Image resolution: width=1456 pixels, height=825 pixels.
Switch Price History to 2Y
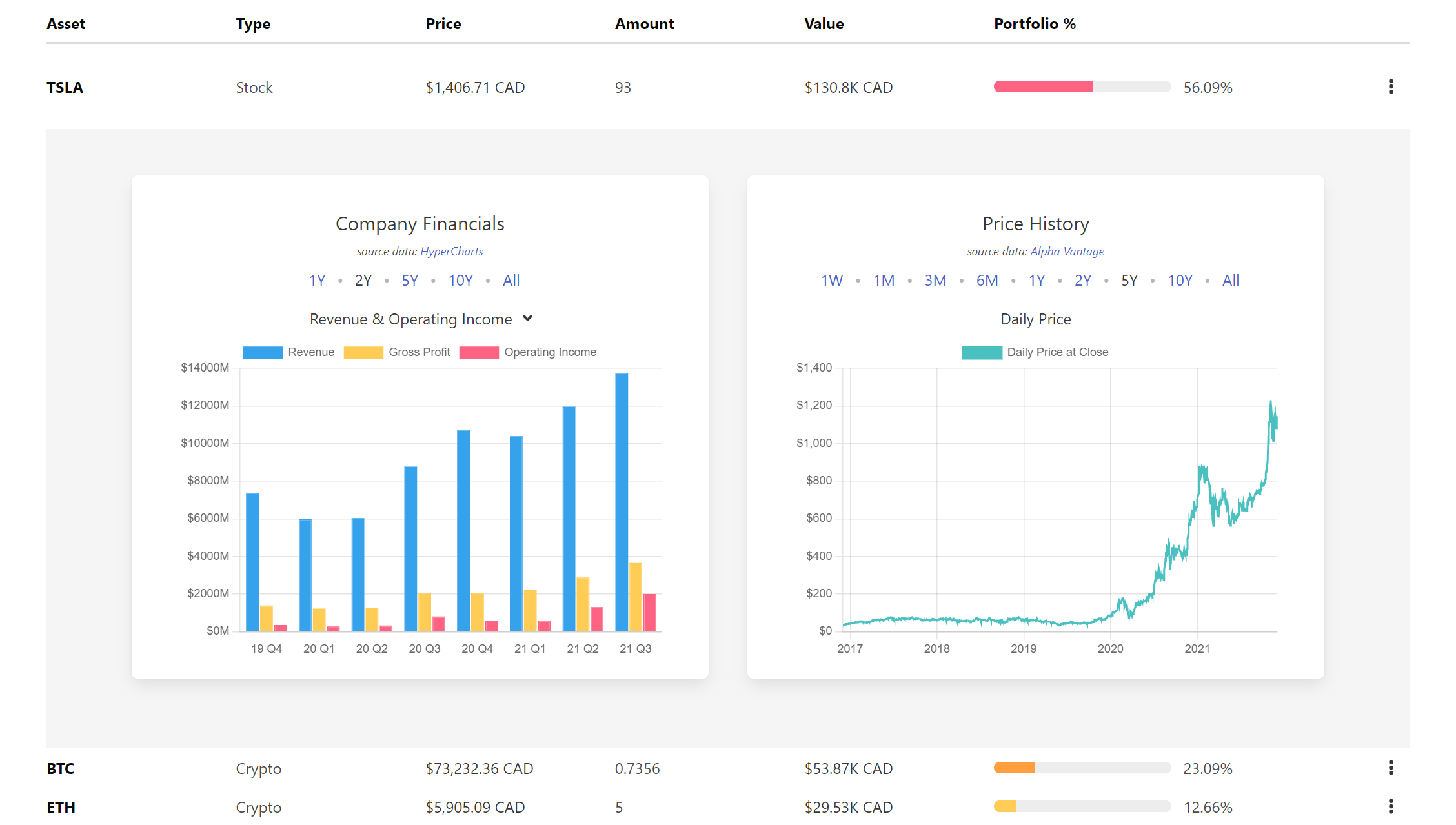point(1083,281)
